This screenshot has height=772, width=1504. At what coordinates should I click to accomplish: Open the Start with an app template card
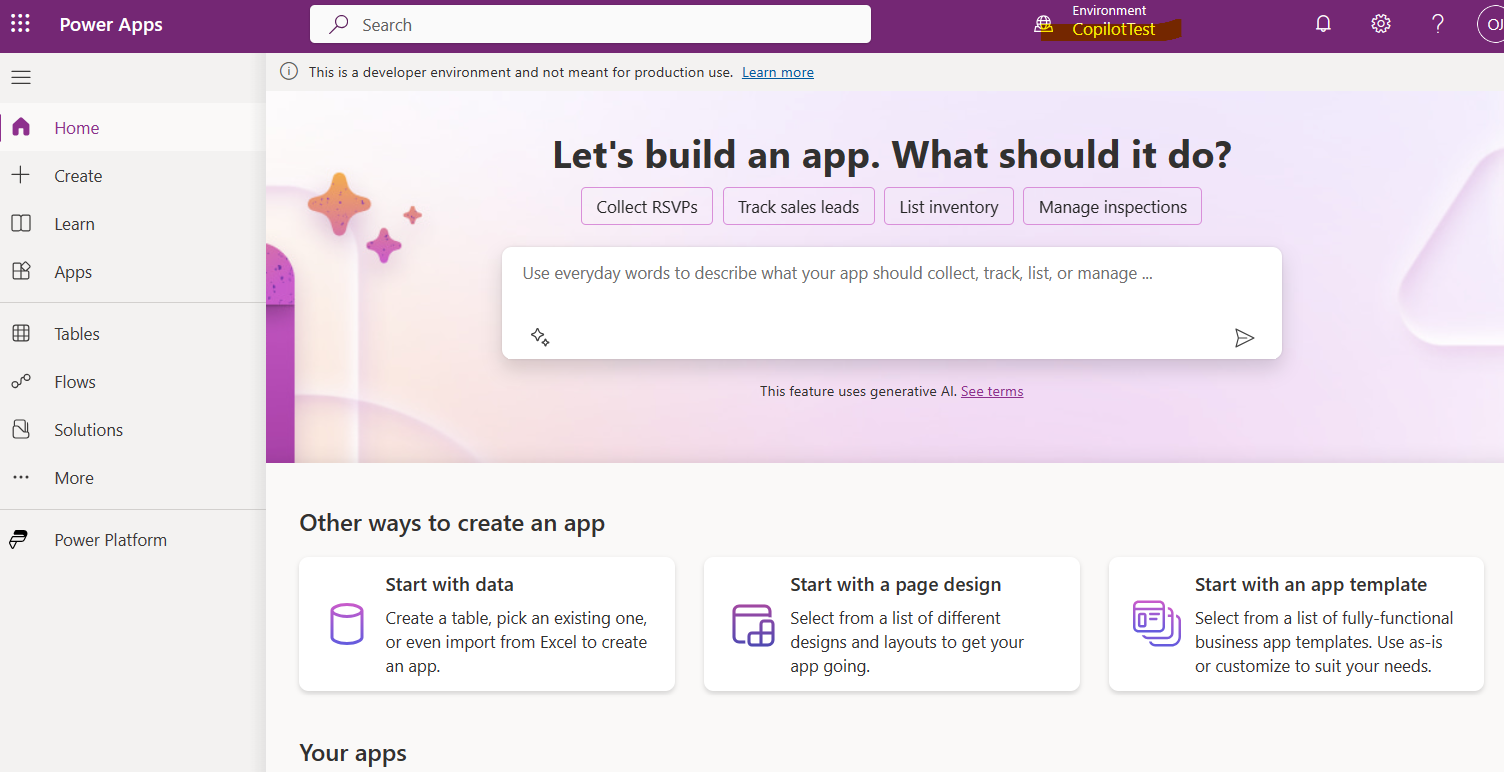[x=1296, y=624]
